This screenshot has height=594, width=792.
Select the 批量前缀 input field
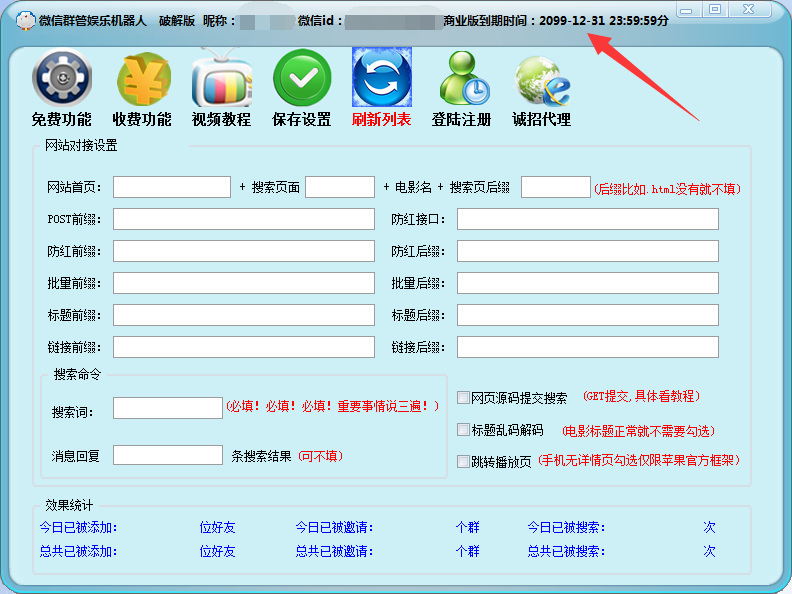coord(244,283)
